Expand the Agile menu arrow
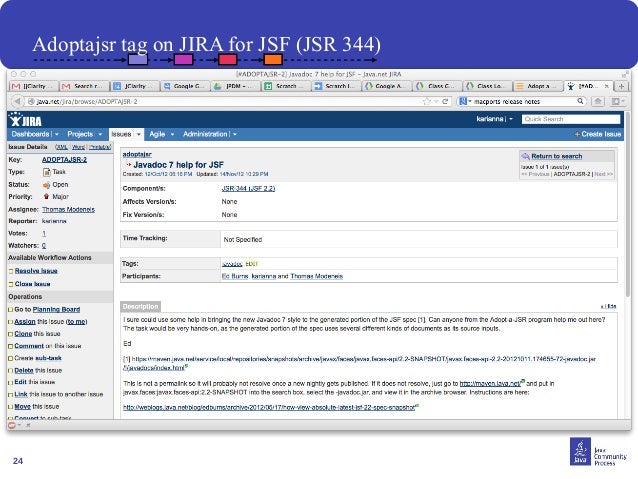638x479 pixels. tap(172, 134)
